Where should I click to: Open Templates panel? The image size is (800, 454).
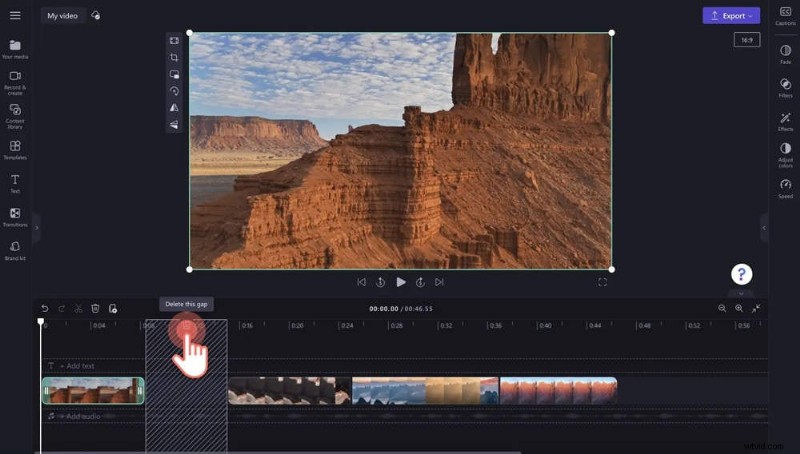tap(15, 150)
